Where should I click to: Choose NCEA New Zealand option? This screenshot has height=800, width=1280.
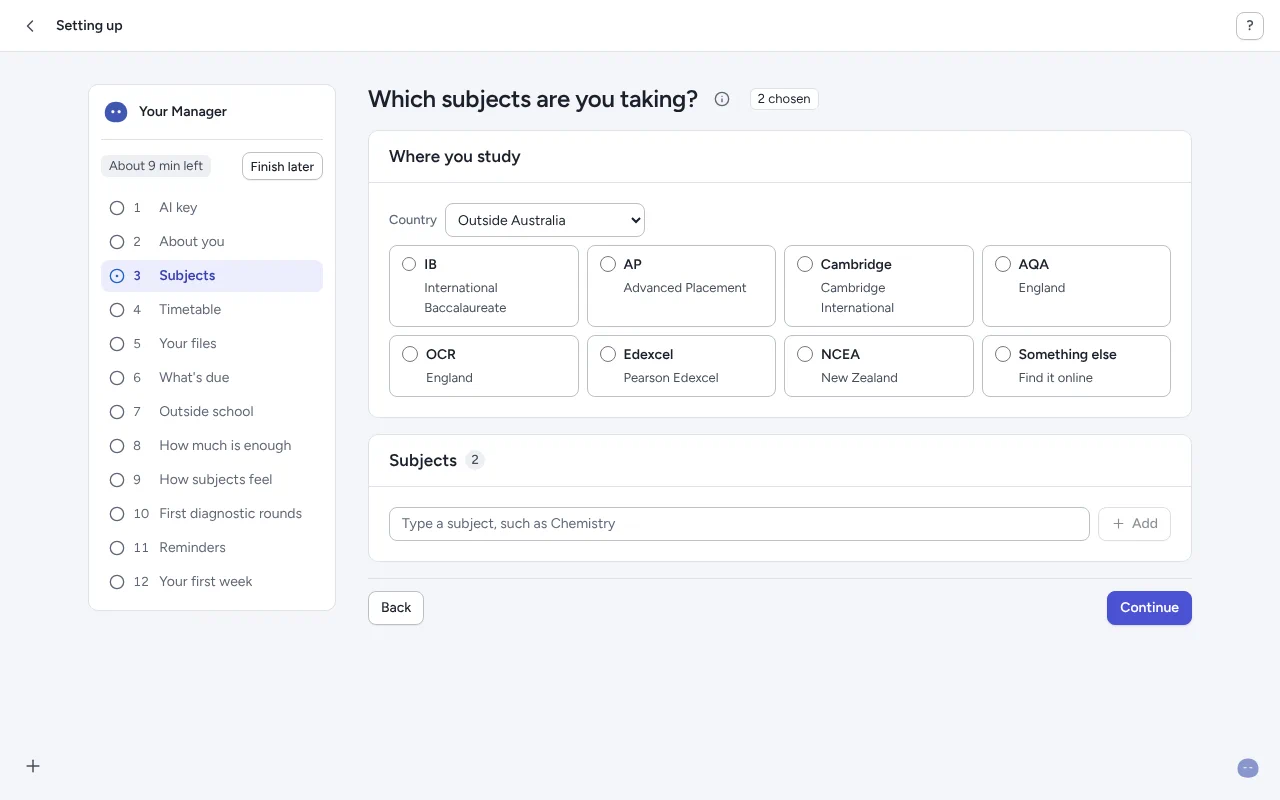[x=879, y=366]
